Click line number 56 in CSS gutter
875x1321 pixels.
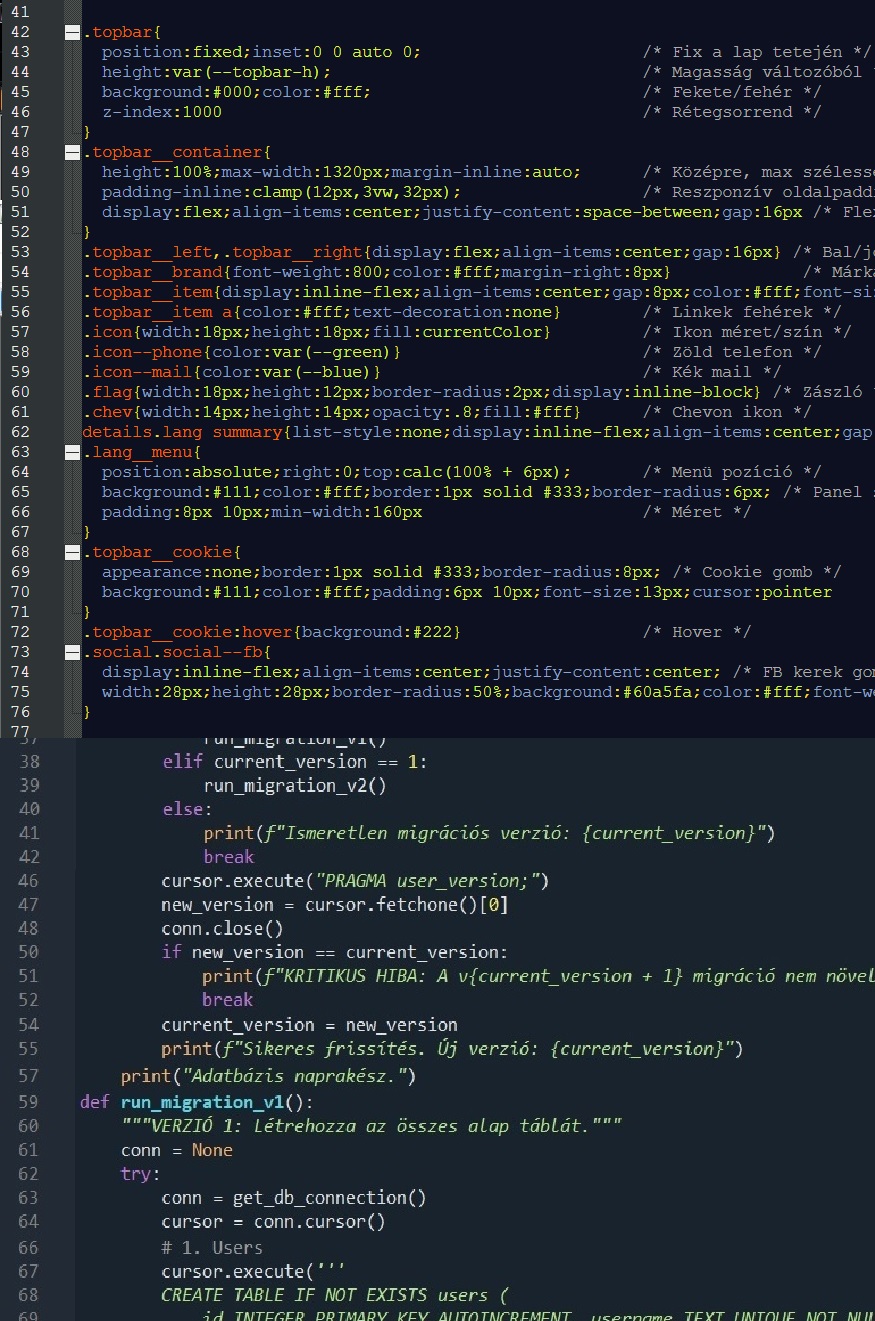point(20,312)
